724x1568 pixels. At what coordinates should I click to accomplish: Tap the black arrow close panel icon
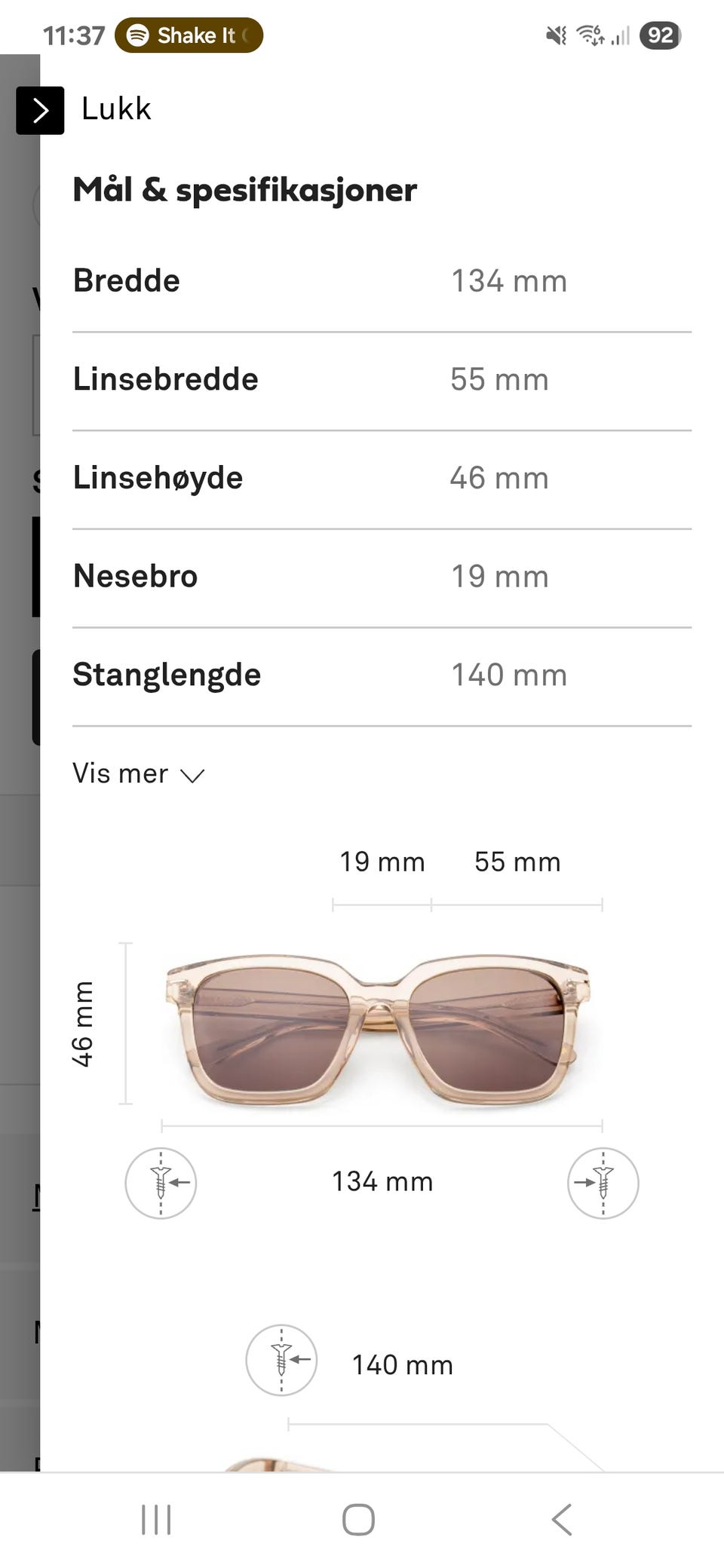point(40,111)
